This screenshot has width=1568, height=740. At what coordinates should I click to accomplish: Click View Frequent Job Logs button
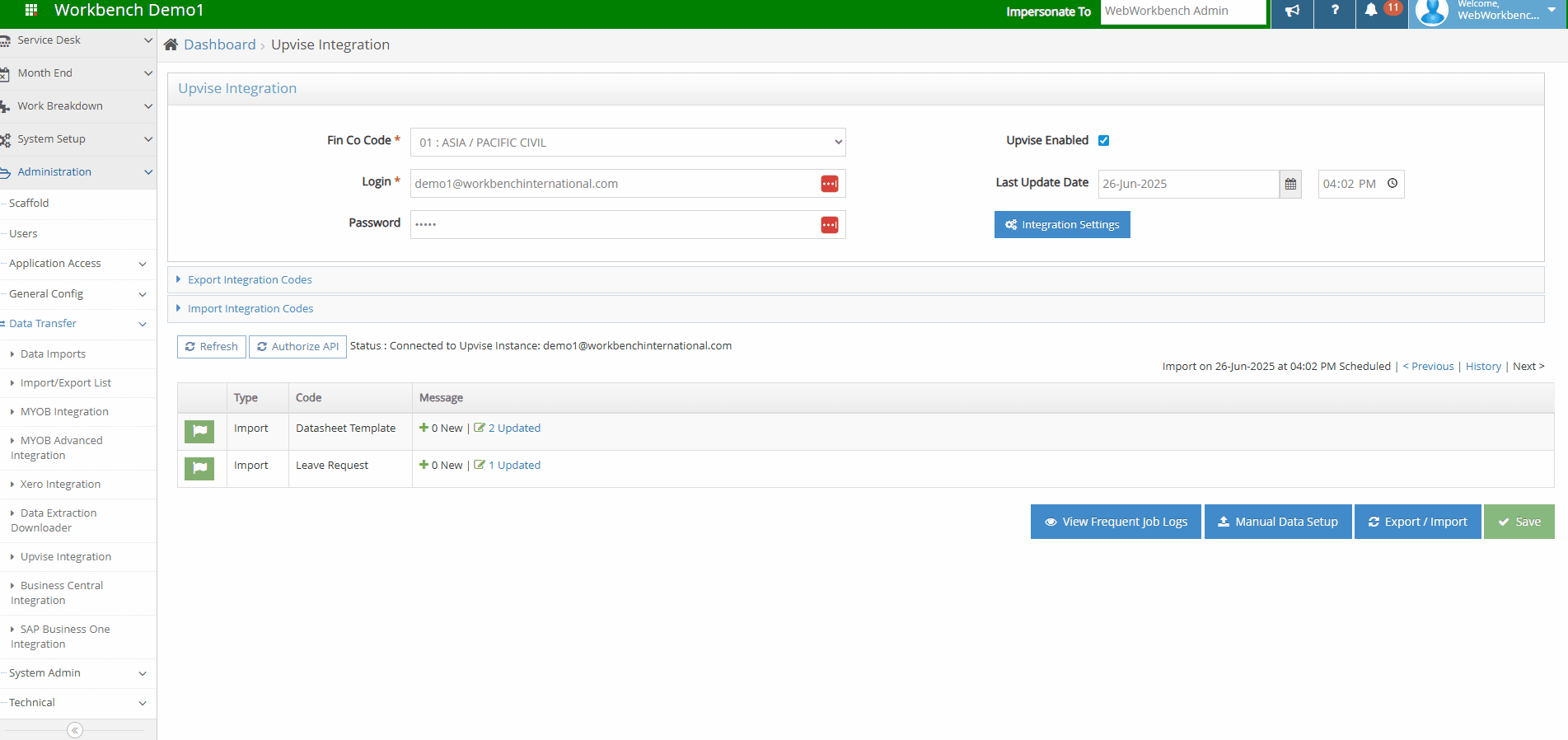click(x=1116, y=522)
